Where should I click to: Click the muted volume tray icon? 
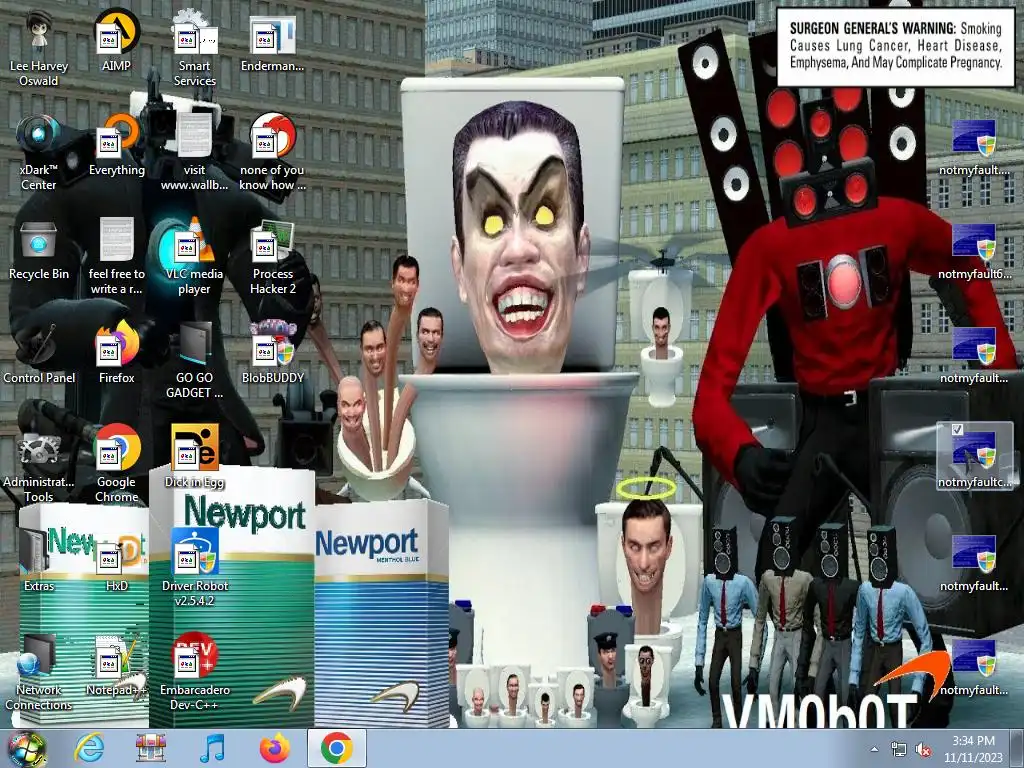[923, 750]
